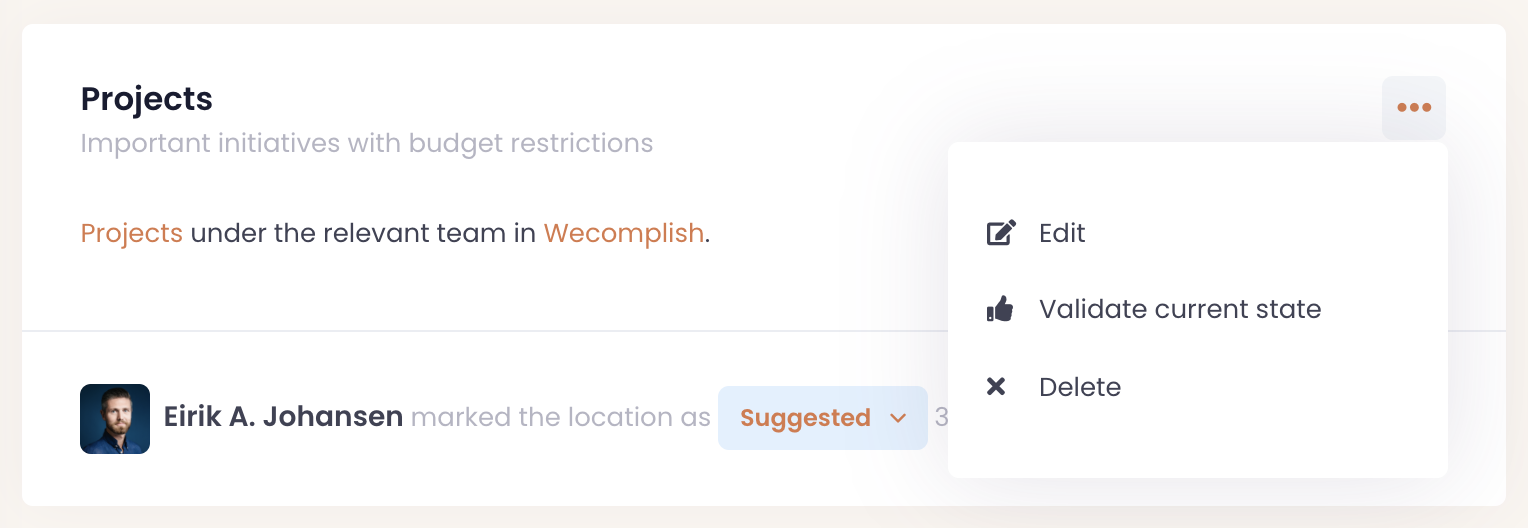Click Eirik A. Johansen's profile photo
1528x528 pixels.
(x=115, y=419)
